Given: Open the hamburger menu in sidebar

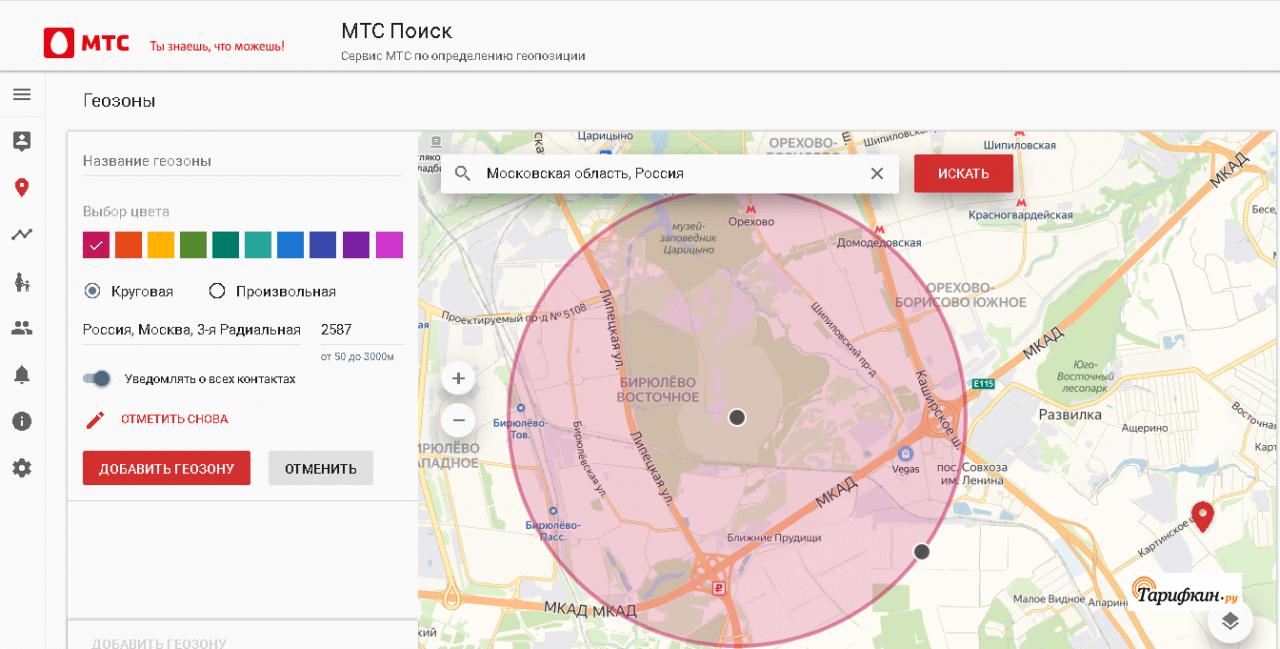Looking at the screenshot, I should (x=22, y=95).
